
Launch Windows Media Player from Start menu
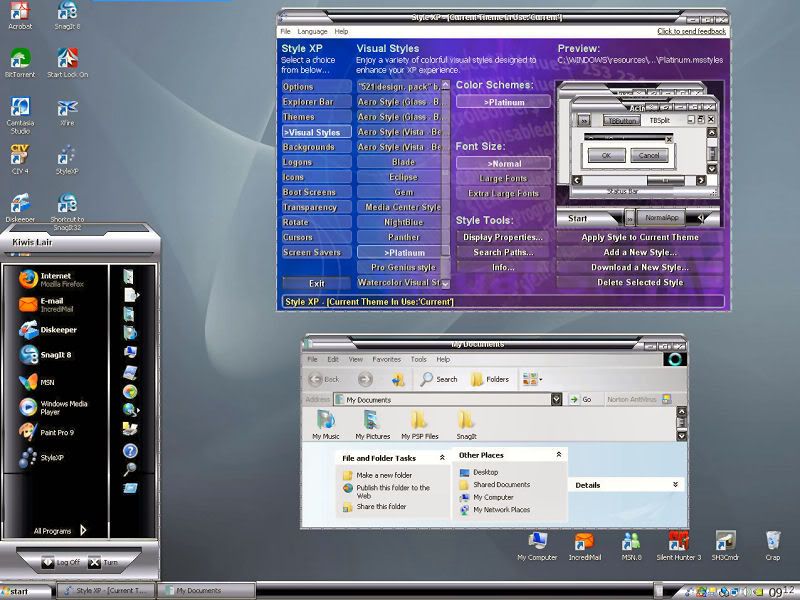pyautogui.click(x=53, y=407)
